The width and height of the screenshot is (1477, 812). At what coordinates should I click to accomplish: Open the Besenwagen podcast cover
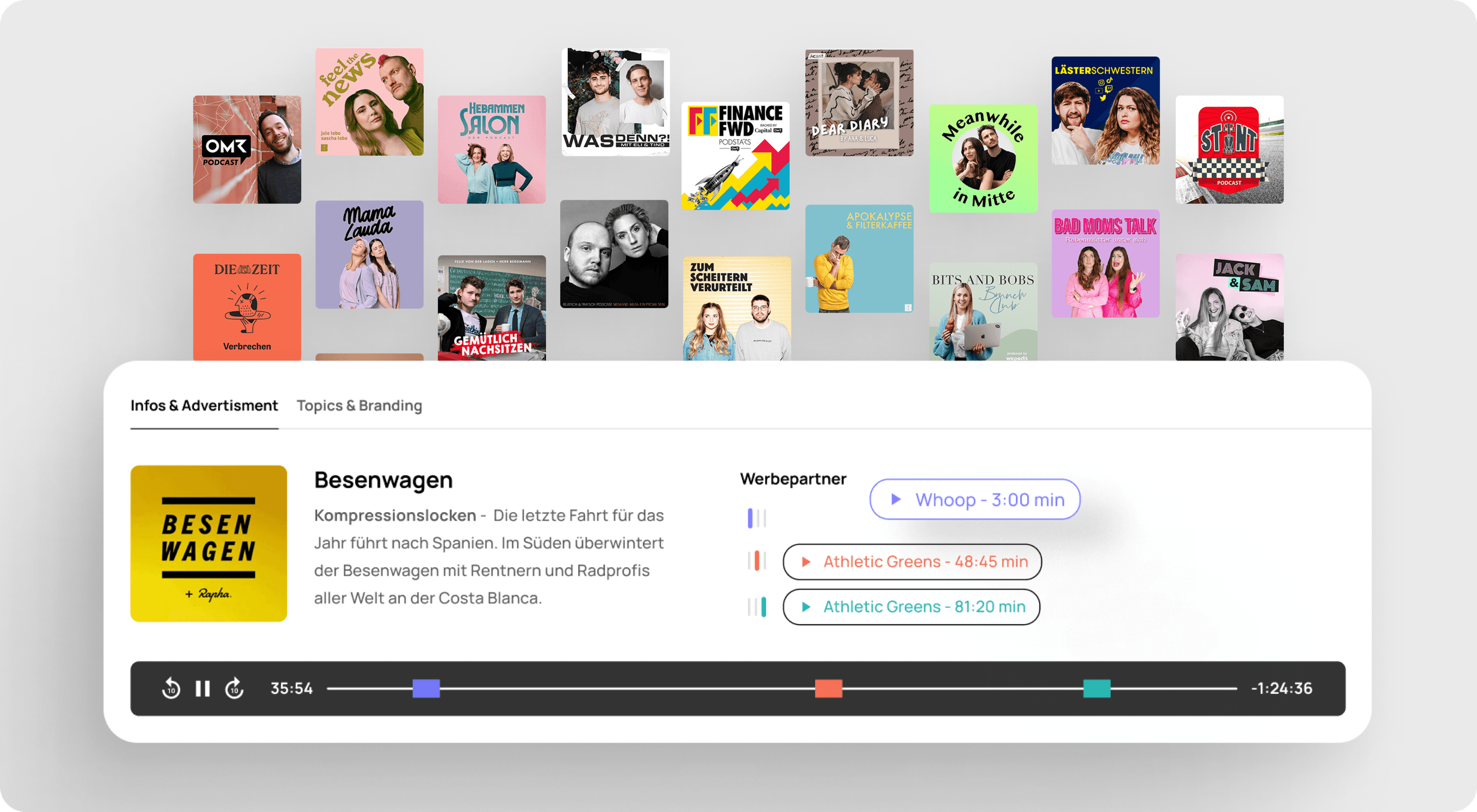(208, 543)
